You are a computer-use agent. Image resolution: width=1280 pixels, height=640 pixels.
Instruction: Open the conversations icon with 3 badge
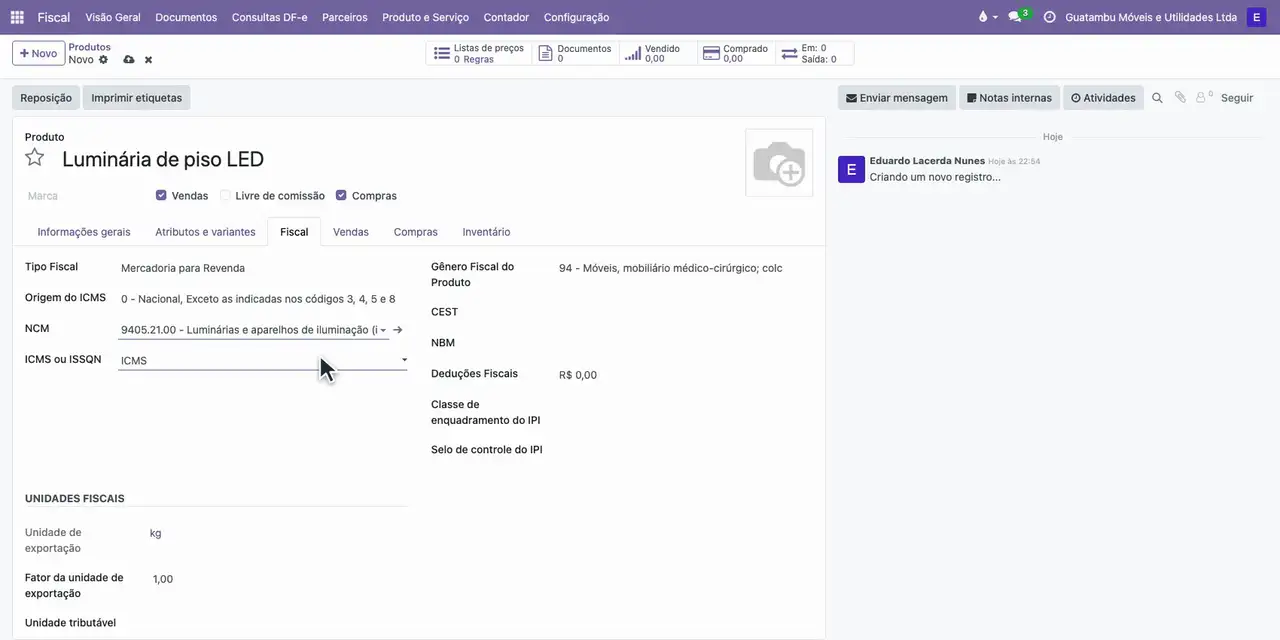[x=1017, y=17]
